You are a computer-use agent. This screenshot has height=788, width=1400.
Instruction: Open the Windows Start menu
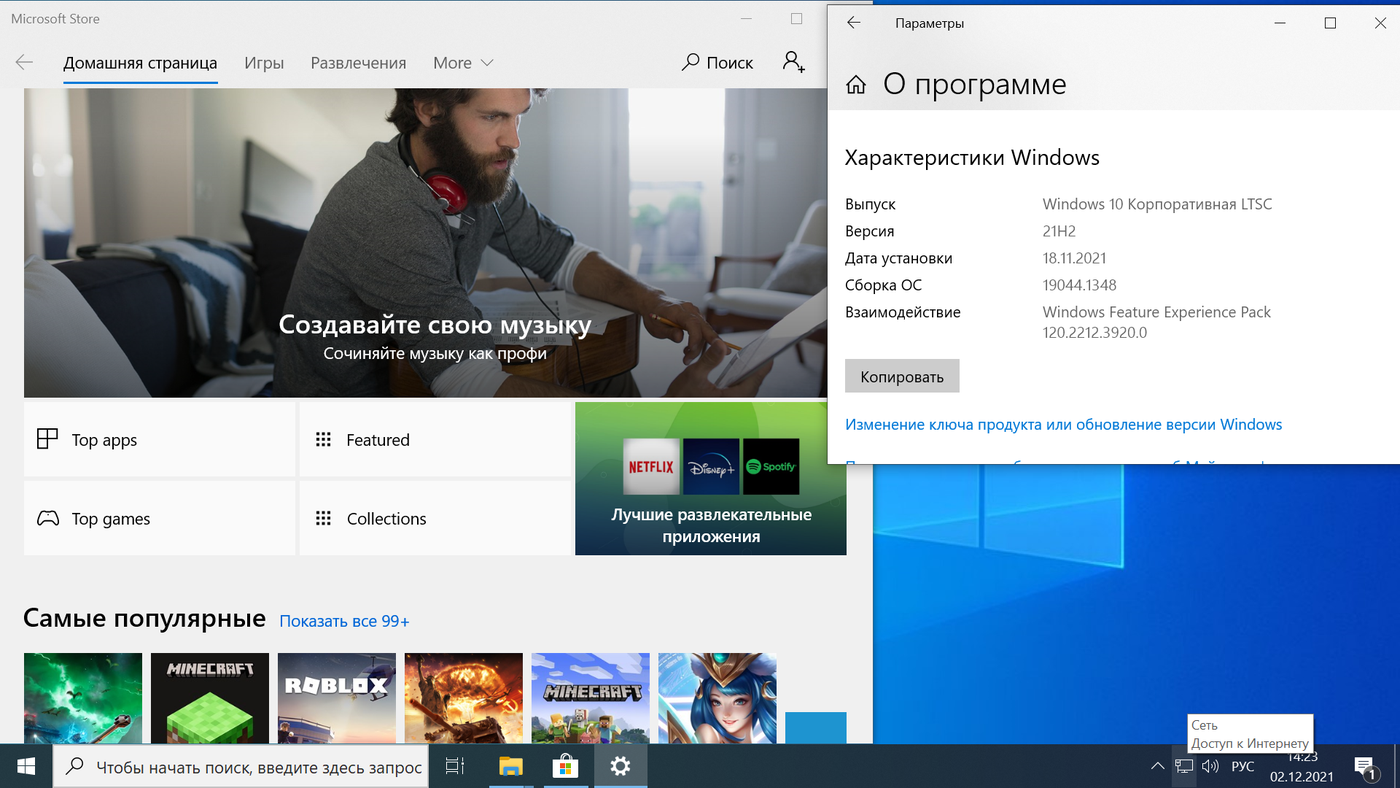26,766
